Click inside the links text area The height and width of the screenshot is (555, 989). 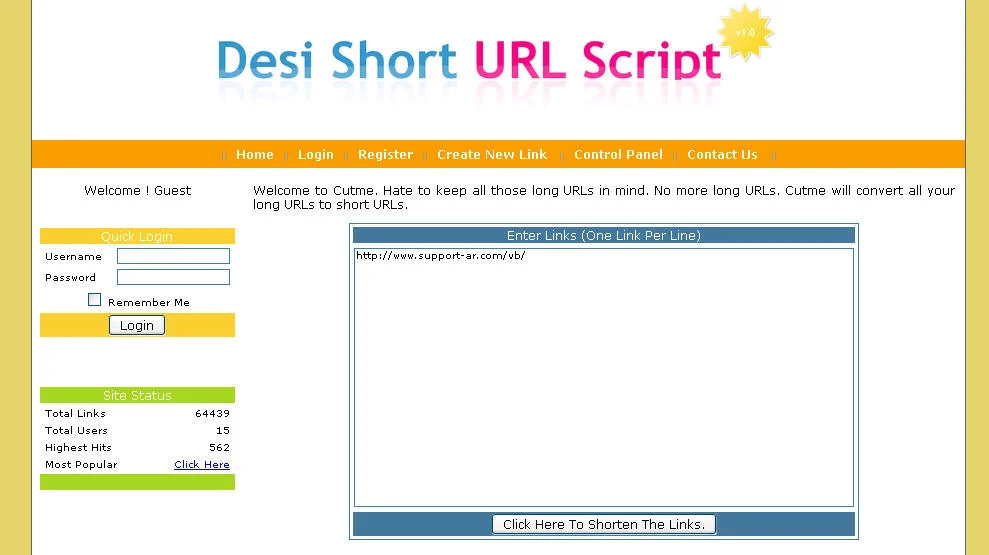603,380
